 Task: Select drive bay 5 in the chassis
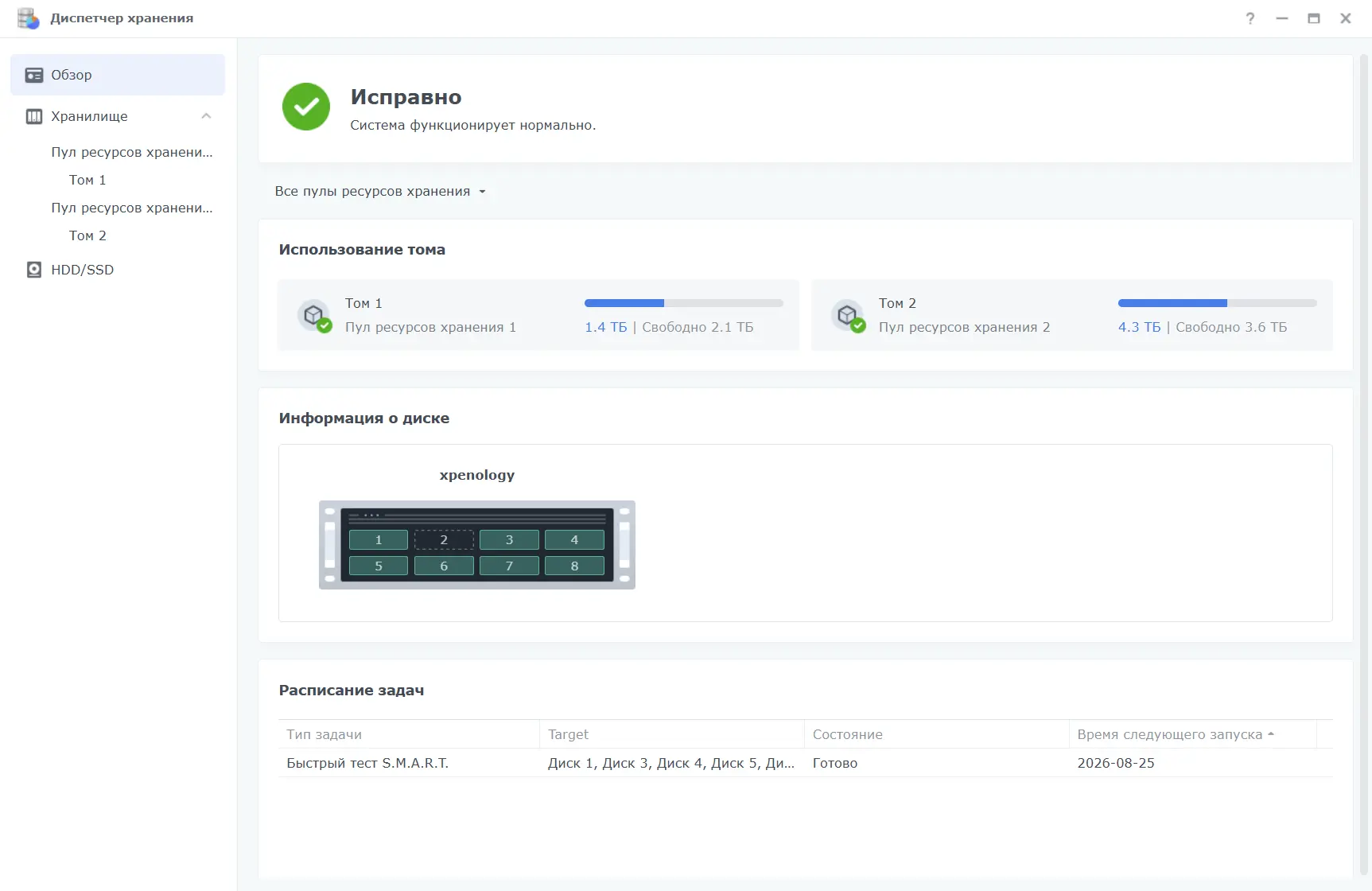click(x=379, y=566)
